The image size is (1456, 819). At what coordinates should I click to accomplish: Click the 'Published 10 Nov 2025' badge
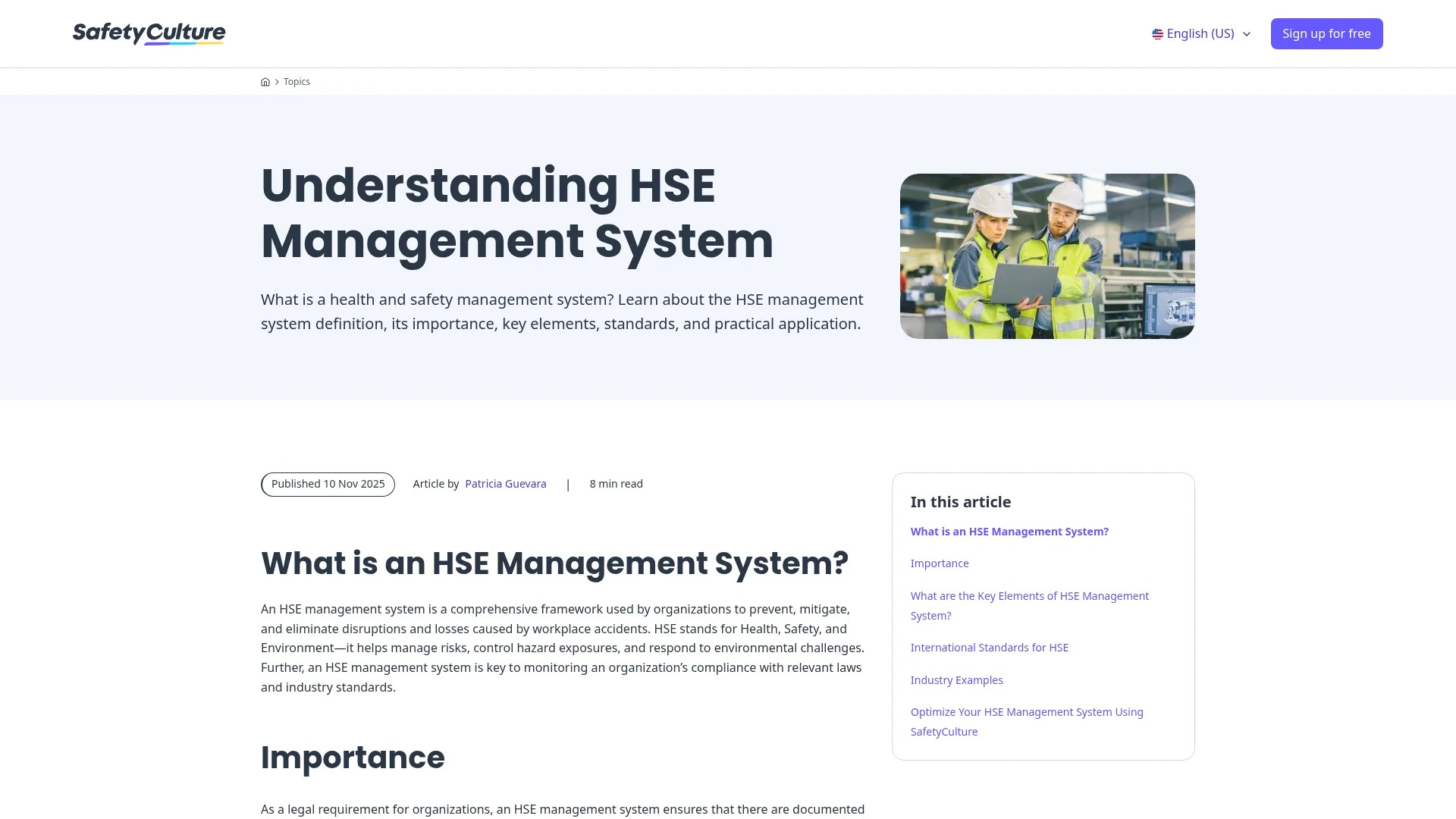click(328, 483)
